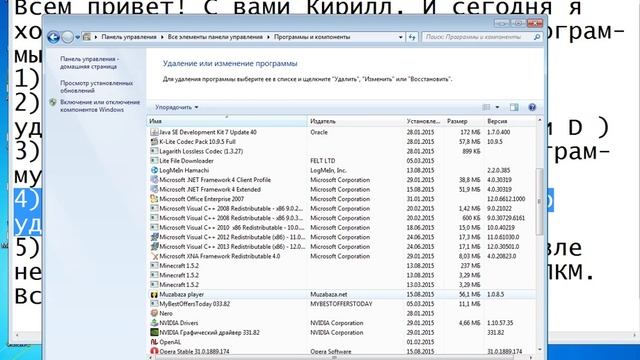Image resolution: width=640 pixels, height=360 pixels.
Task: Click 'Muzabaza.net' publisher cell
Action: click(329, 294)
